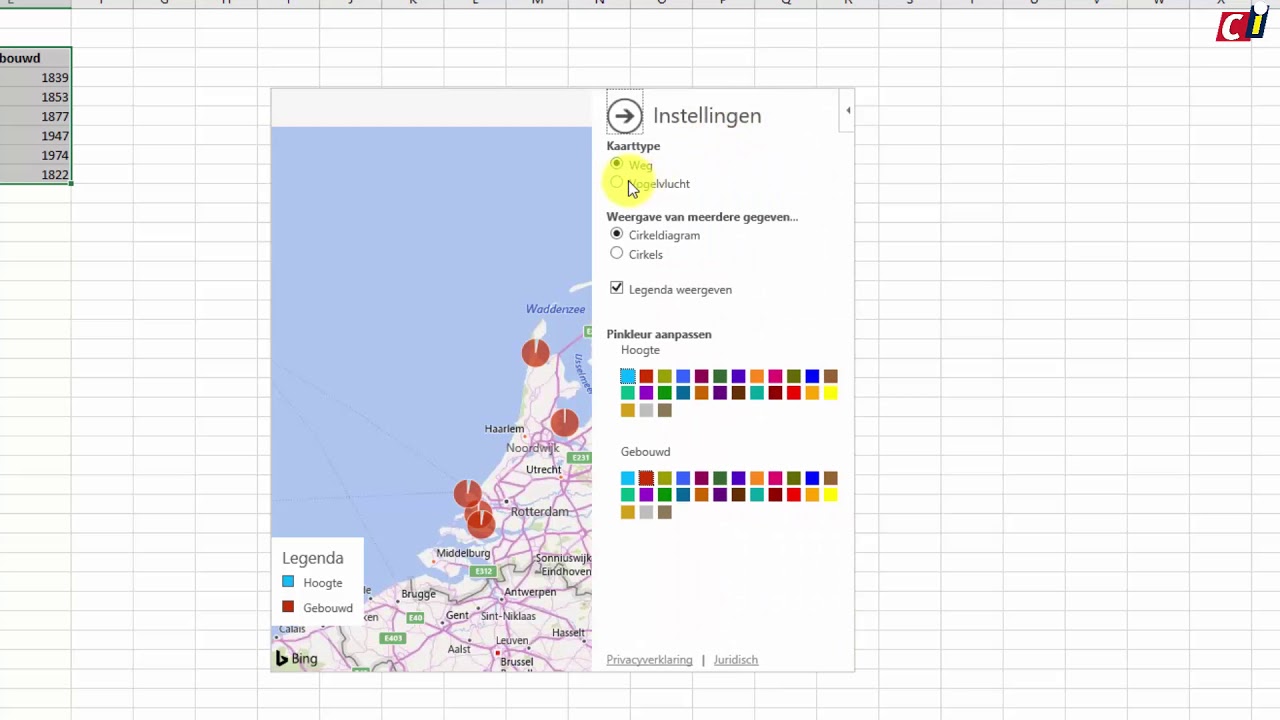The height and width of the screenshot is (720, 1280).
Task: Click the Bing logo on the map
Action: (x=297, y=658)
